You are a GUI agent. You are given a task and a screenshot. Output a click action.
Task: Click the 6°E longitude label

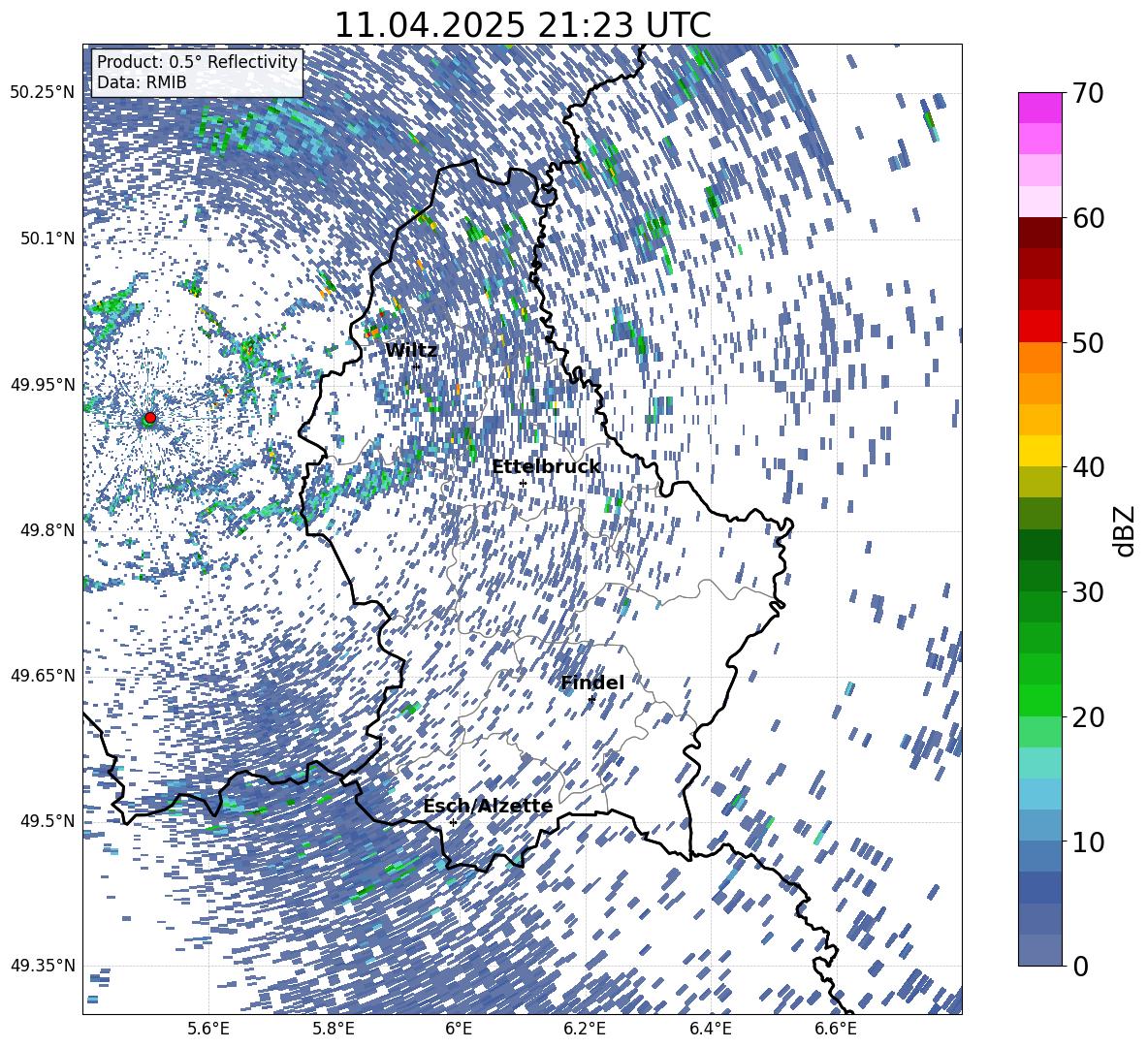459,1029
